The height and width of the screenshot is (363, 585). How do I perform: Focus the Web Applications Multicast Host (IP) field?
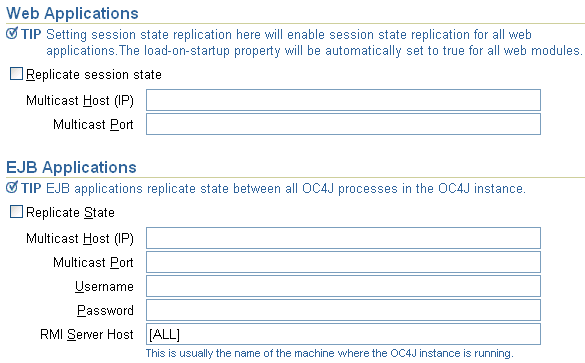[x=343, y=100]
